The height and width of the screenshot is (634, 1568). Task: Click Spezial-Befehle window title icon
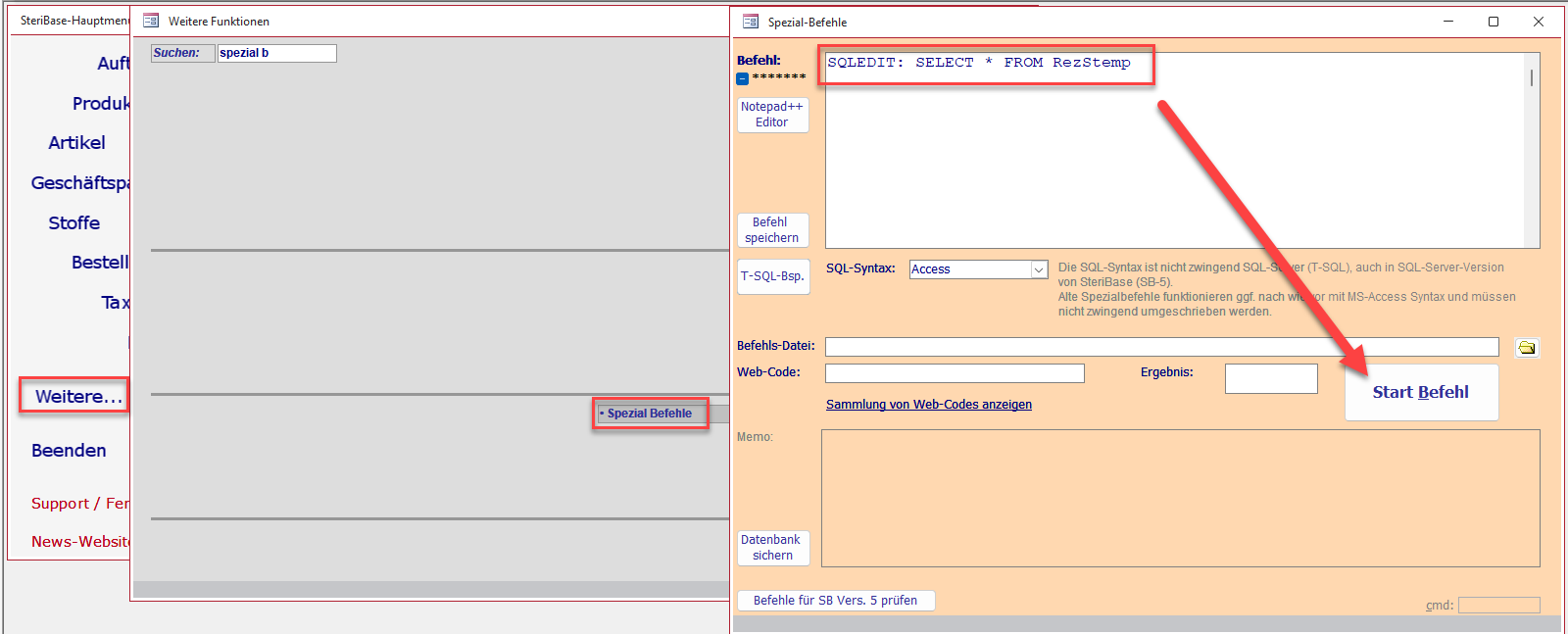pos(751,22)
